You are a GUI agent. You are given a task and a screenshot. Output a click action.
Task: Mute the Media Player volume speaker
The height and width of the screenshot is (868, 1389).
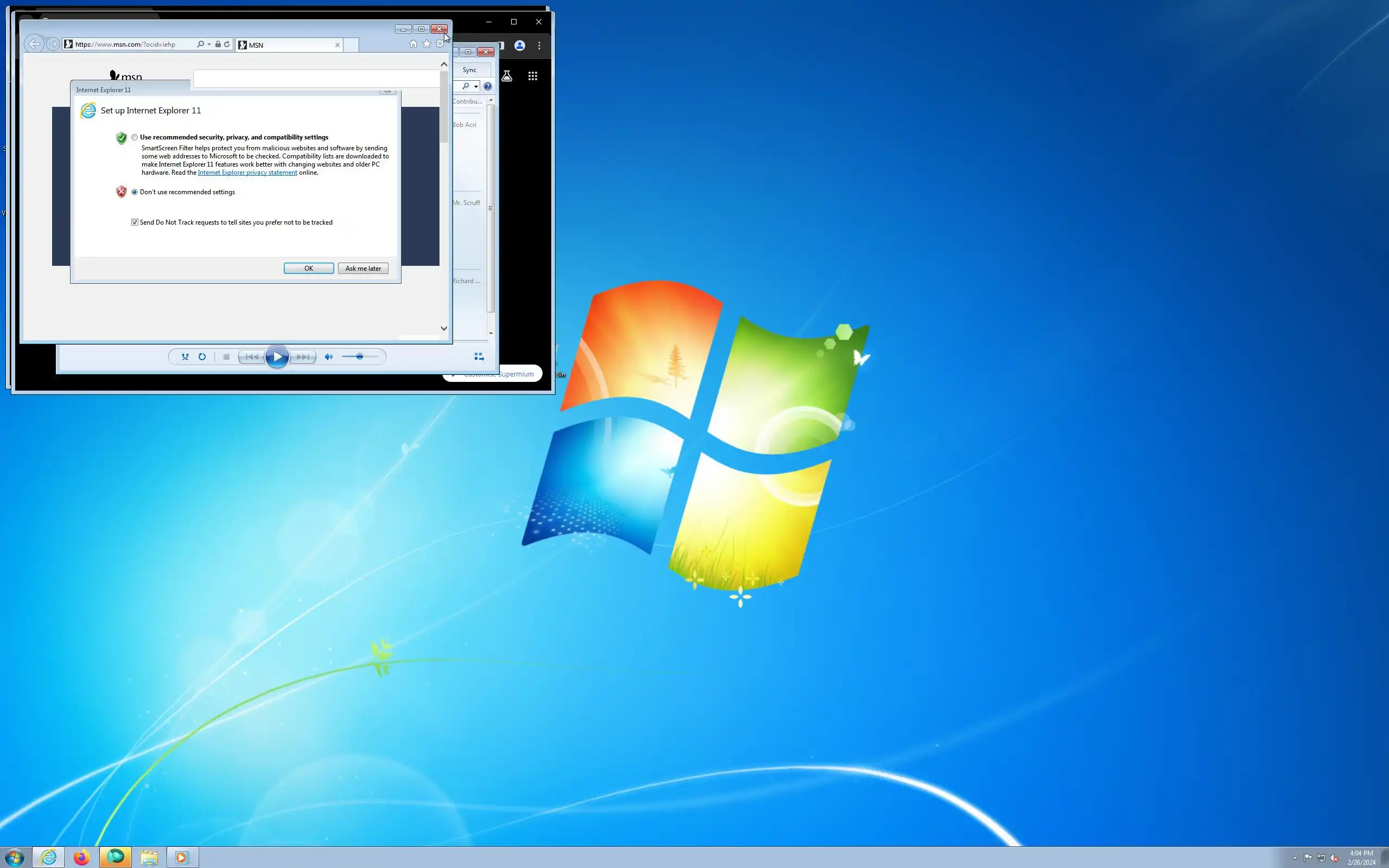pyautogui.click(x=328, y=356)
